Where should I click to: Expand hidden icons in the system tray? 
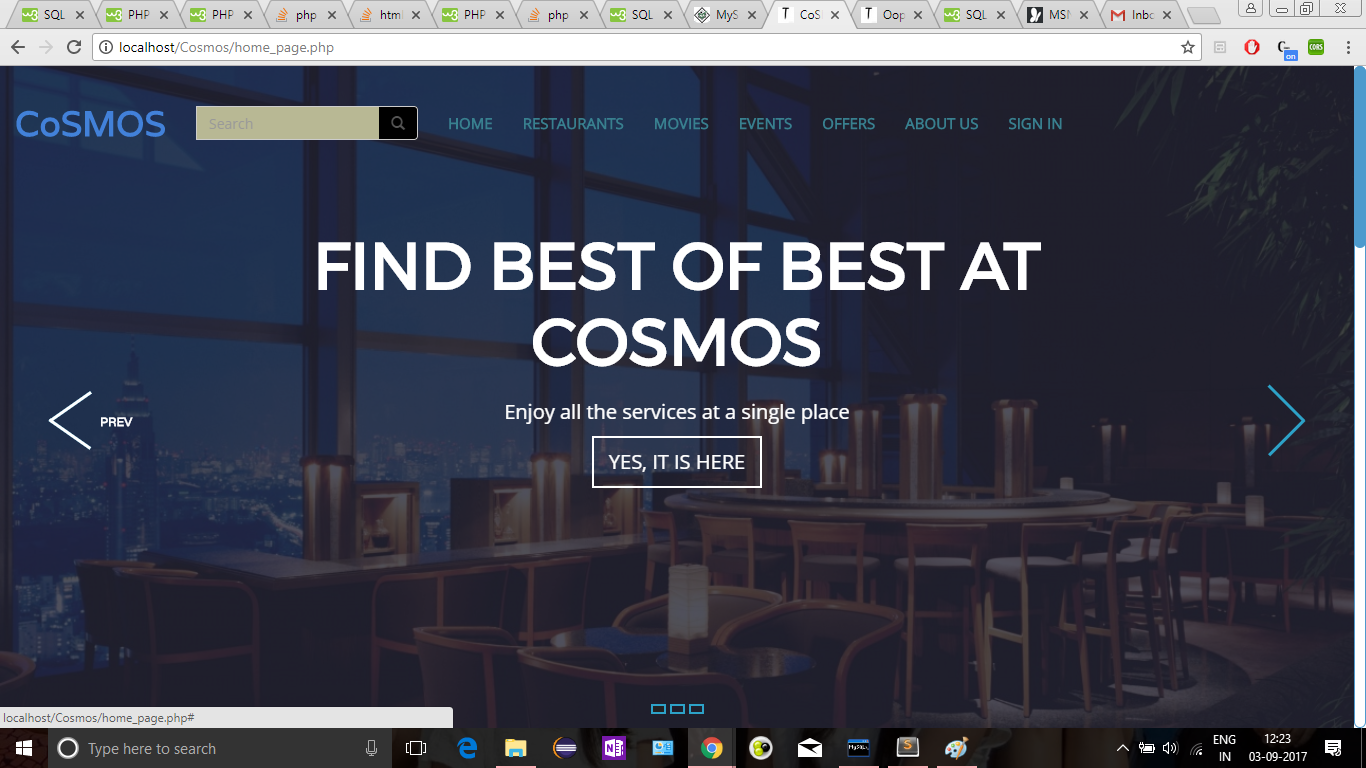coord(1122,748)
